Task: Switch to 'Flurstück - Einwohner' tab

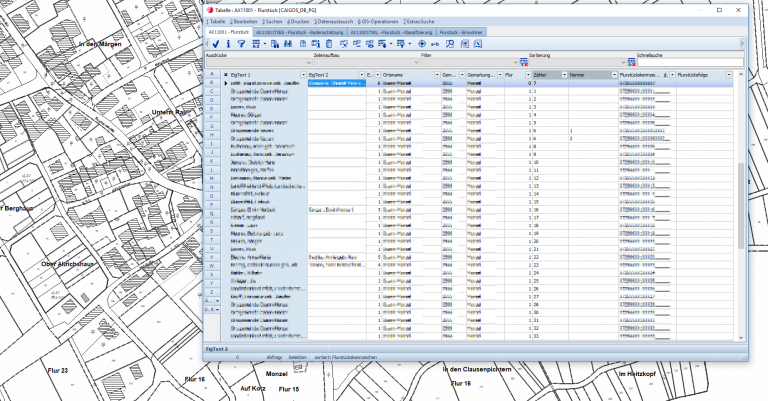Action: click(x=461, y=32)
